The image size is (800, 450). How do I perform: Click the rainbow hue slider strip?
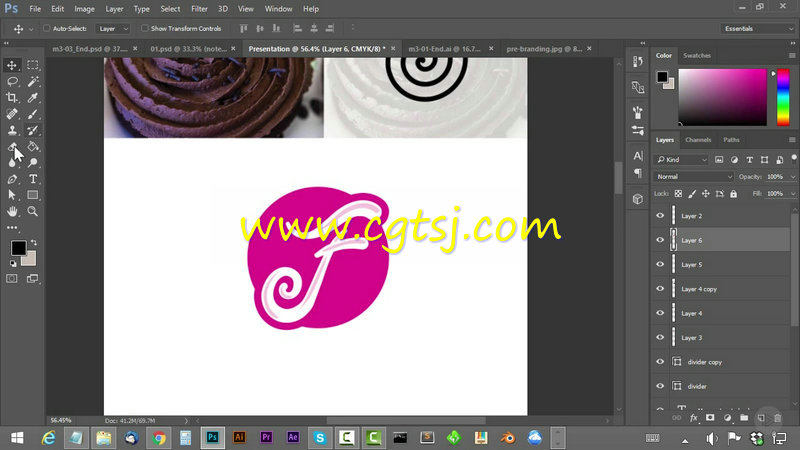coord(783,97)
